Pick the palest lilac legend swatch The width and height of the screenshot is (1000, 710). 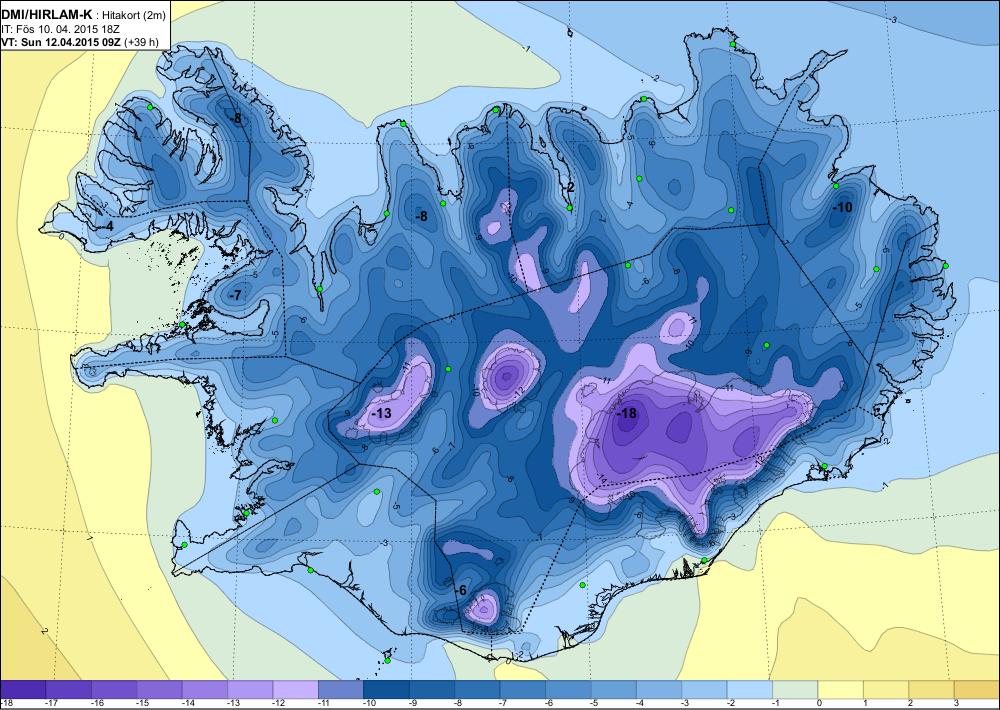295,689
